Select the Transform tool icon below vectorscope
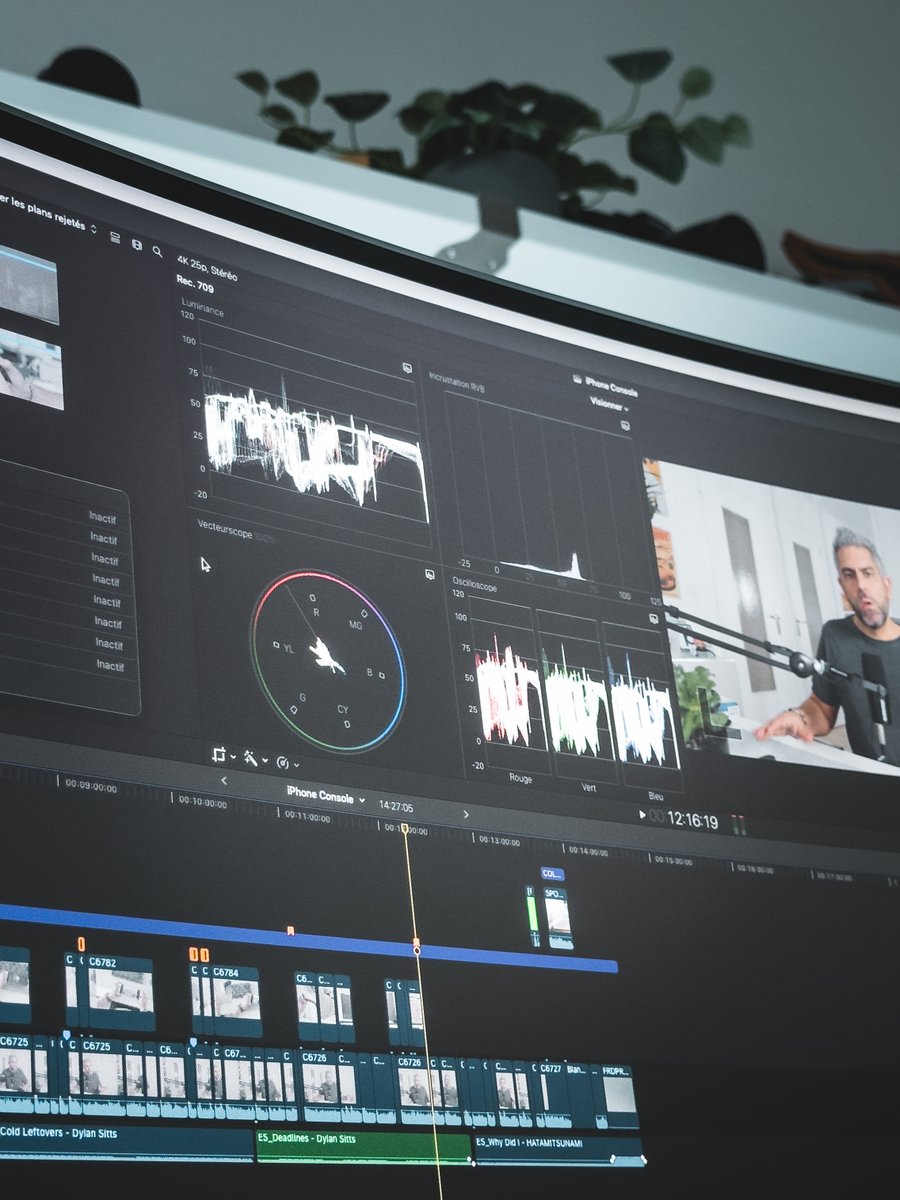 [x=219, y=754]
